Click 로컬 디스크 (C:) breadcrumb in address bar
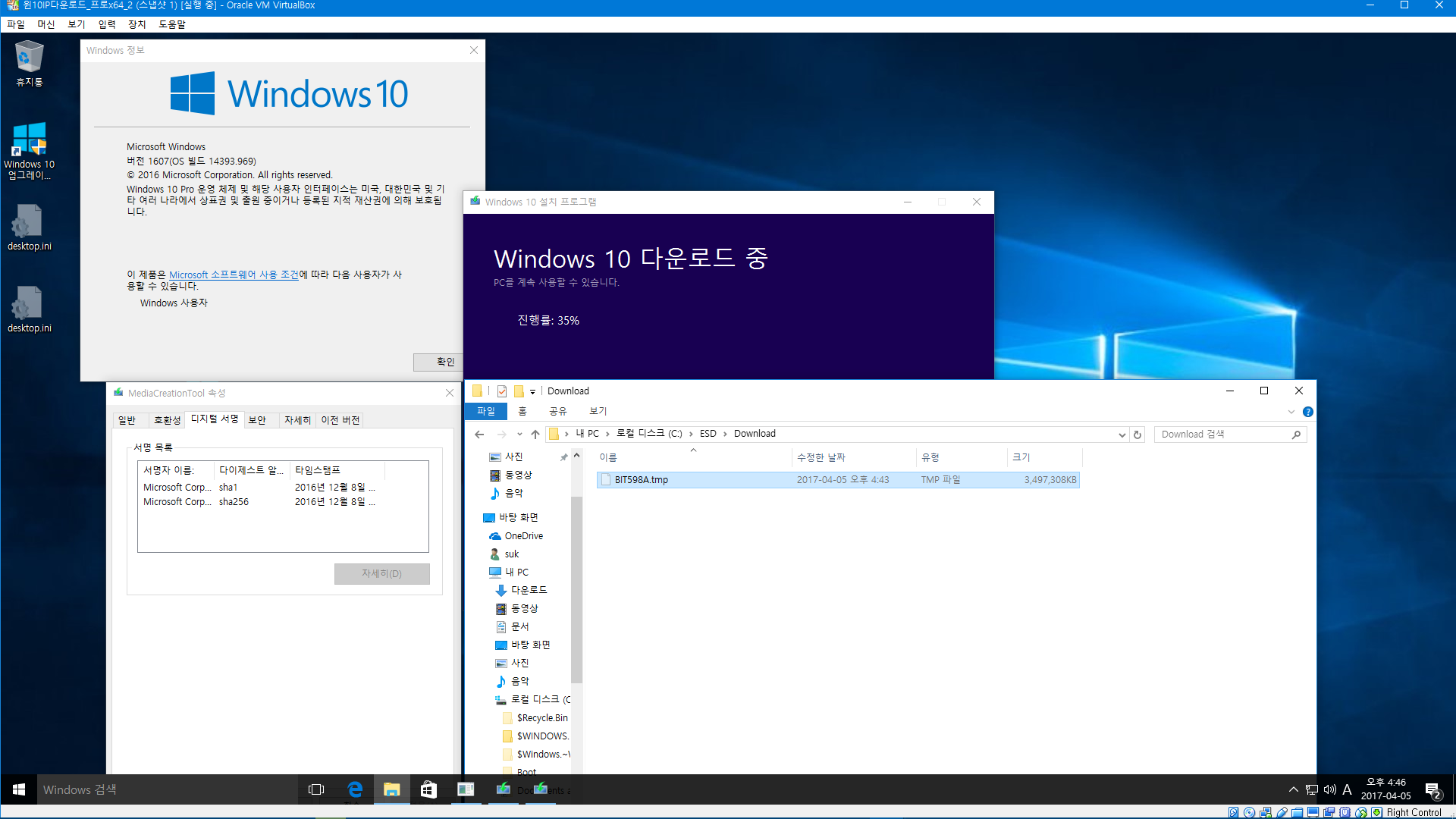Viewport: 1456px width, 819px height. tap(649, 434)
